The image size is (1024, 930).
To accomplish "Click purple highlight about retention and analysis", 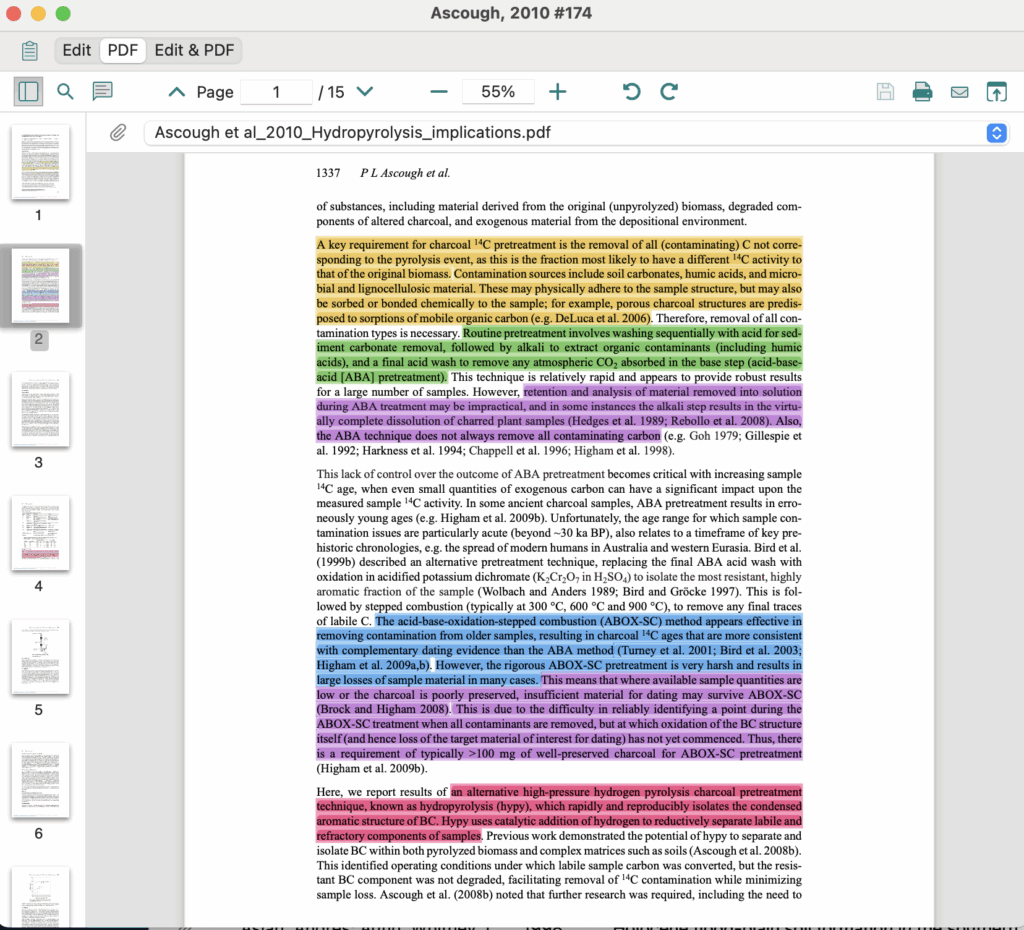I will click(559, 413).
